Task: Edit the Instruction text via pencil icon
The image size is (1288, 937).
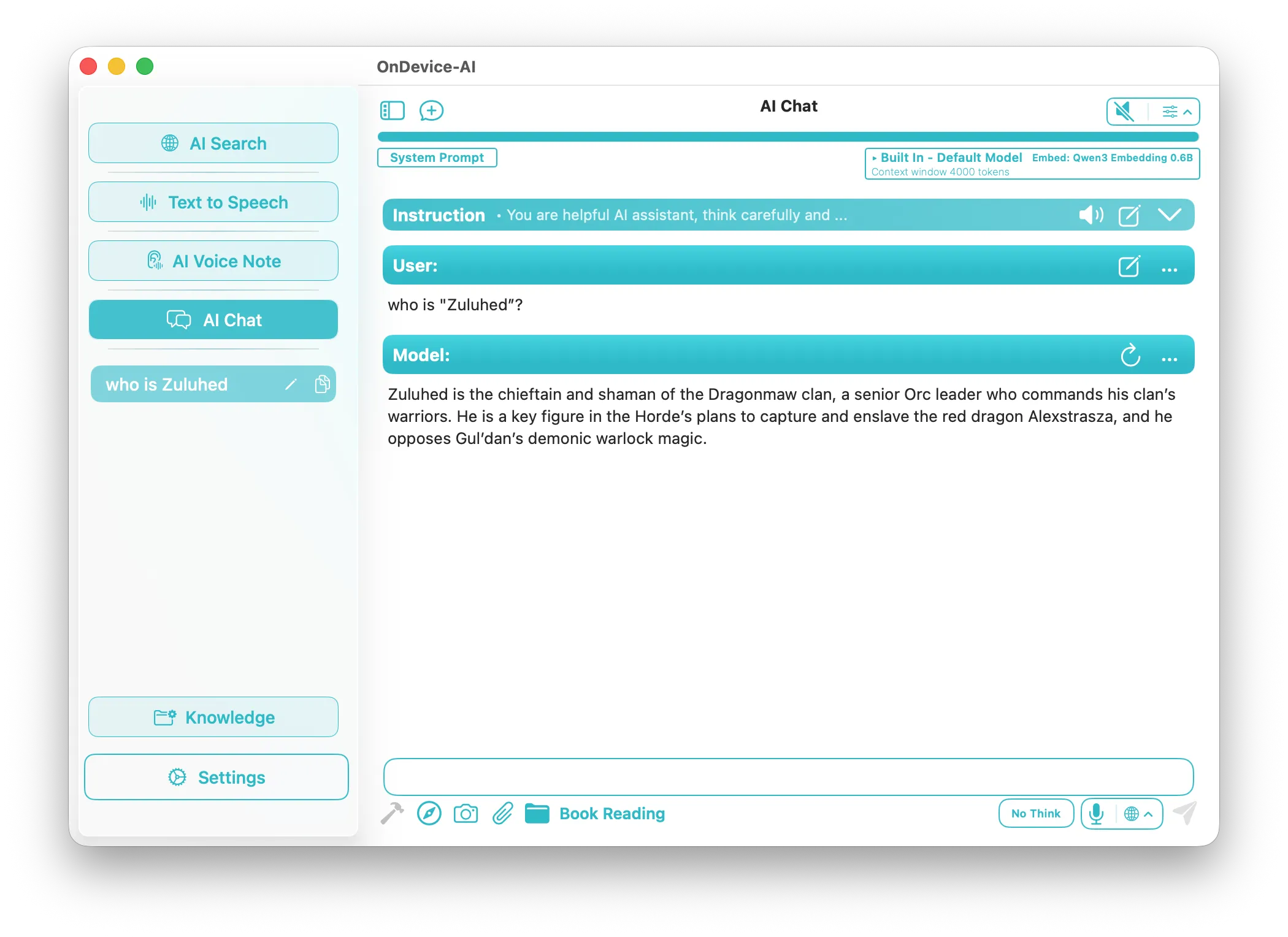Action: (x=1129, y=215)
